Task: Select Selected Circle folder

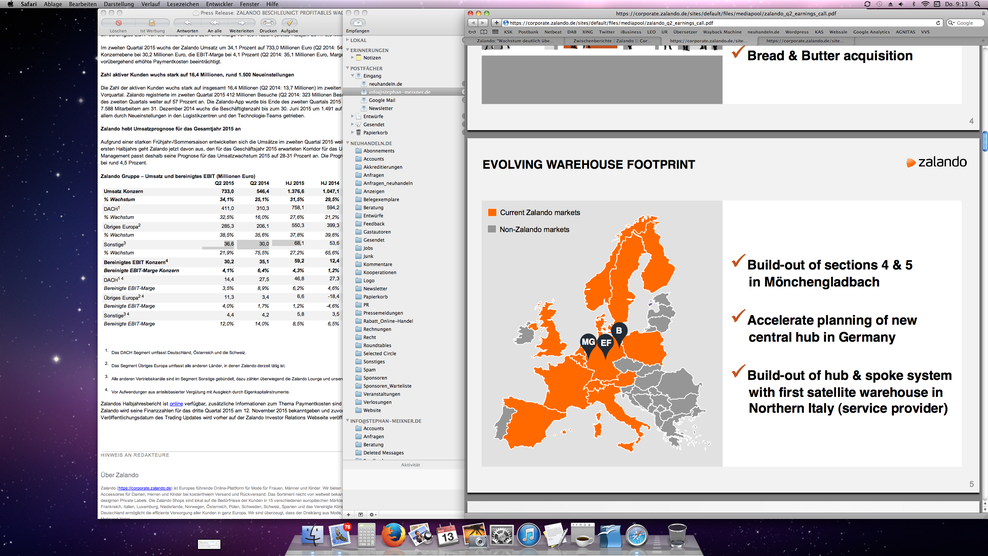Action: pyautogui.click(x=379, y=354)
